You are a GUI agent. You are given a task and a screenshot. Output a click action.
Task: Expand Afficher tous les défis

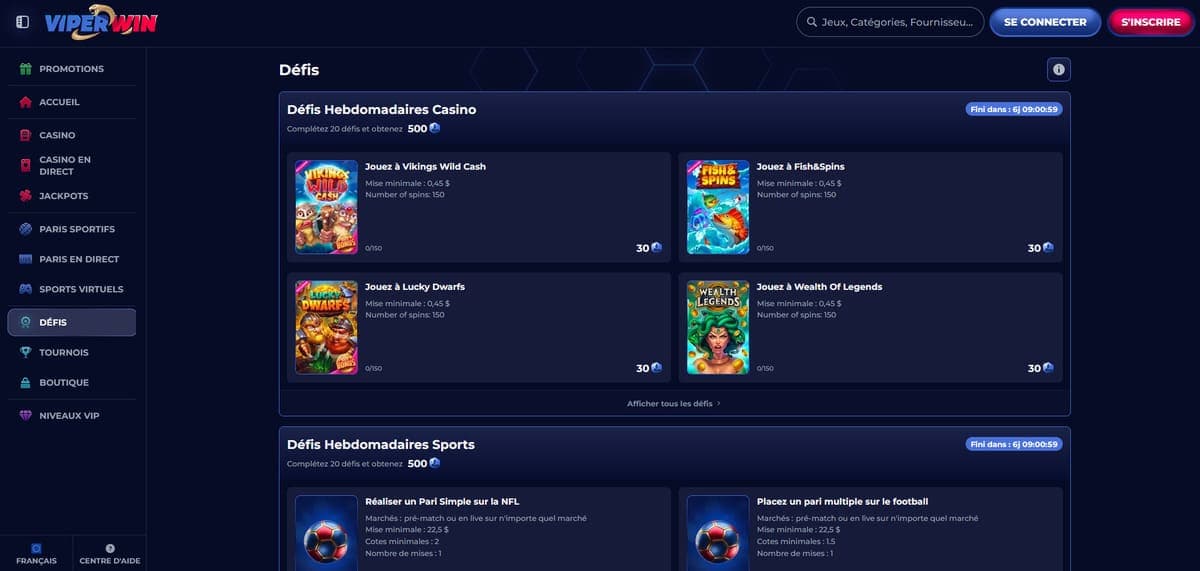674,403
